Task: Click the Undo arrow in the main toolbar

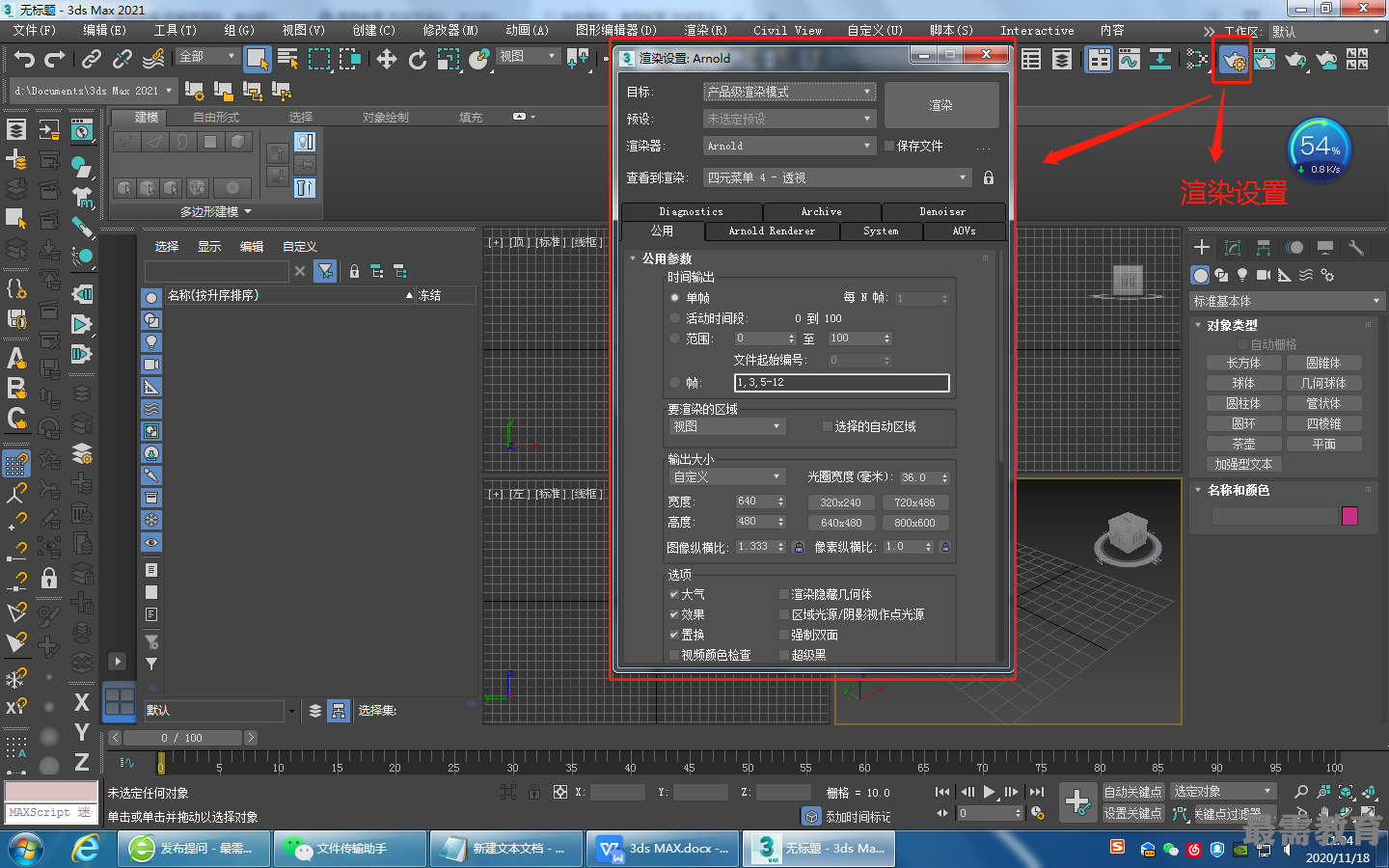Action: (24, 59)
